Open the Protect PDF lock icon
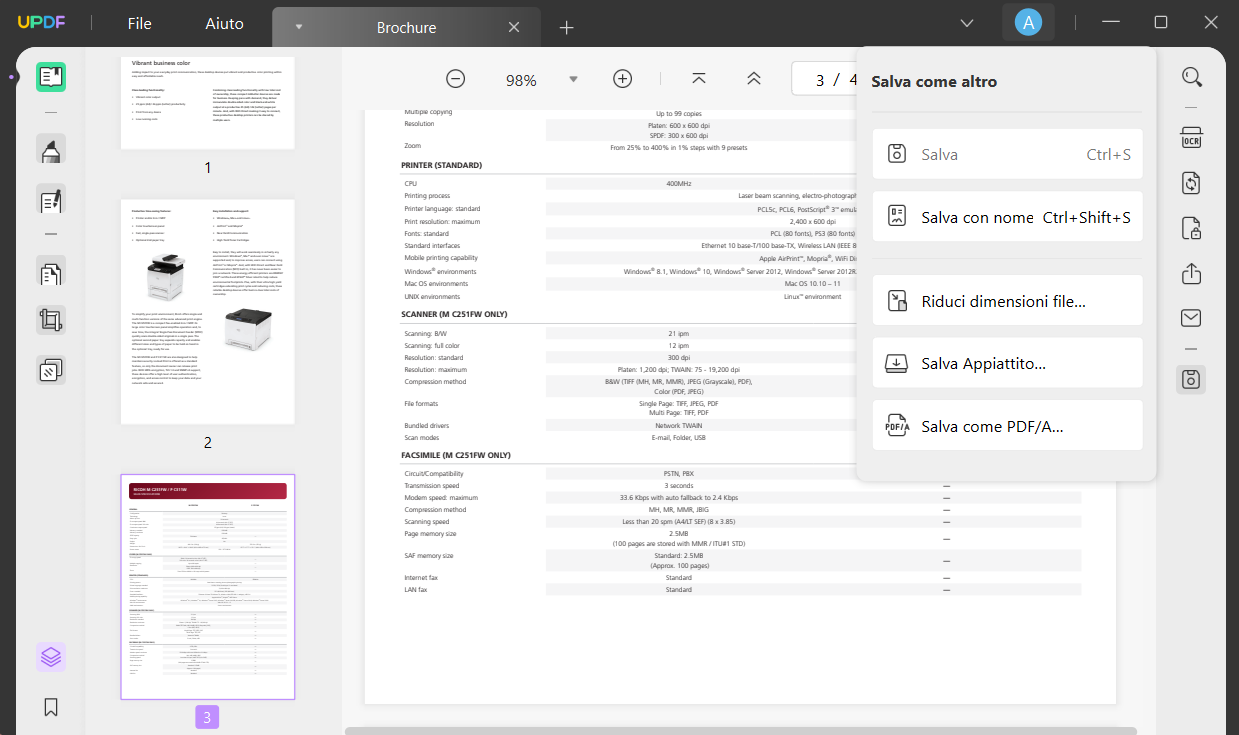The image size is (1239, 735). [1190, 228]
